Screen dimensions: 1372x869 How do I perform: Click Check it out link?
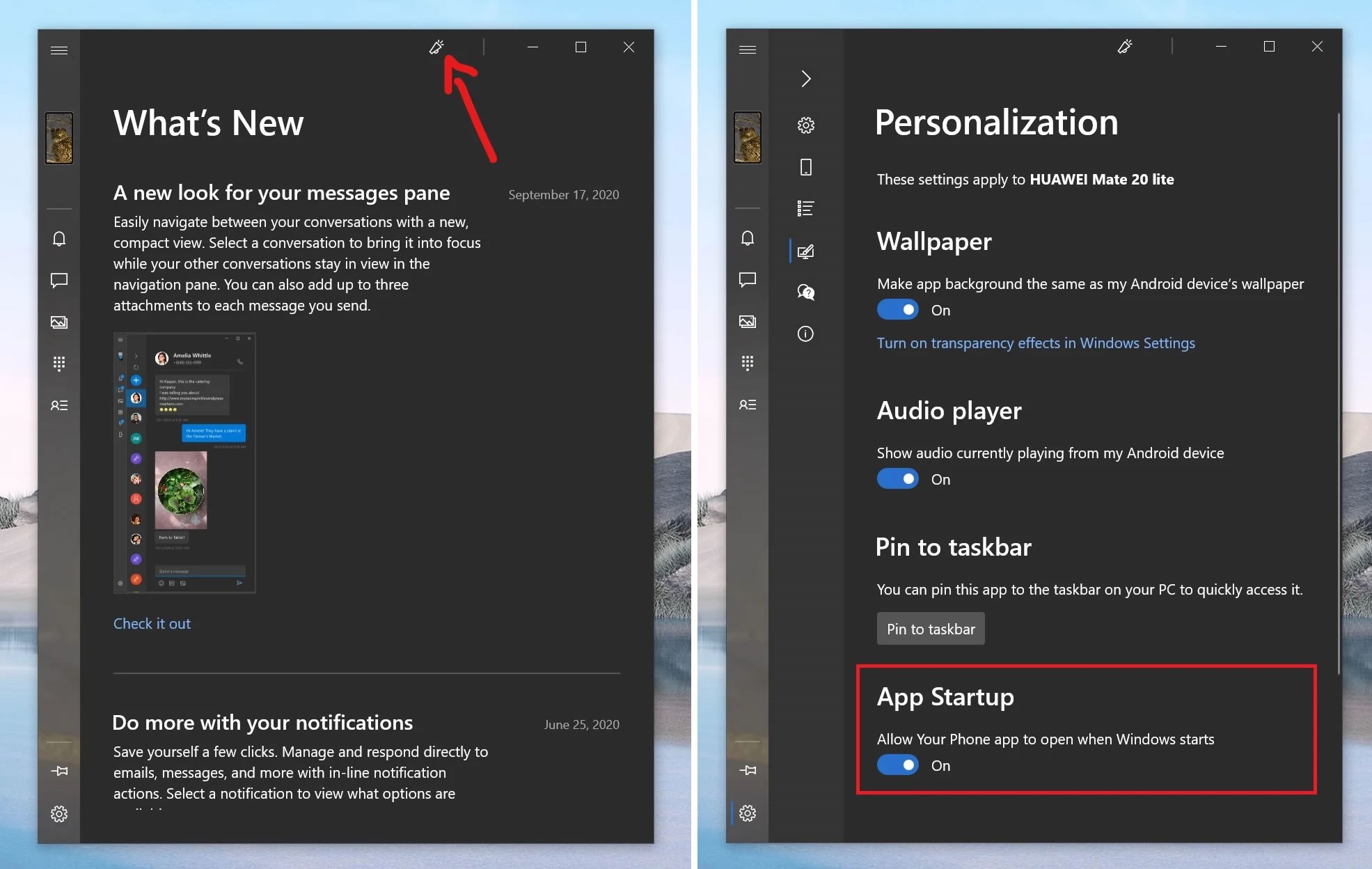coord(151,622)
